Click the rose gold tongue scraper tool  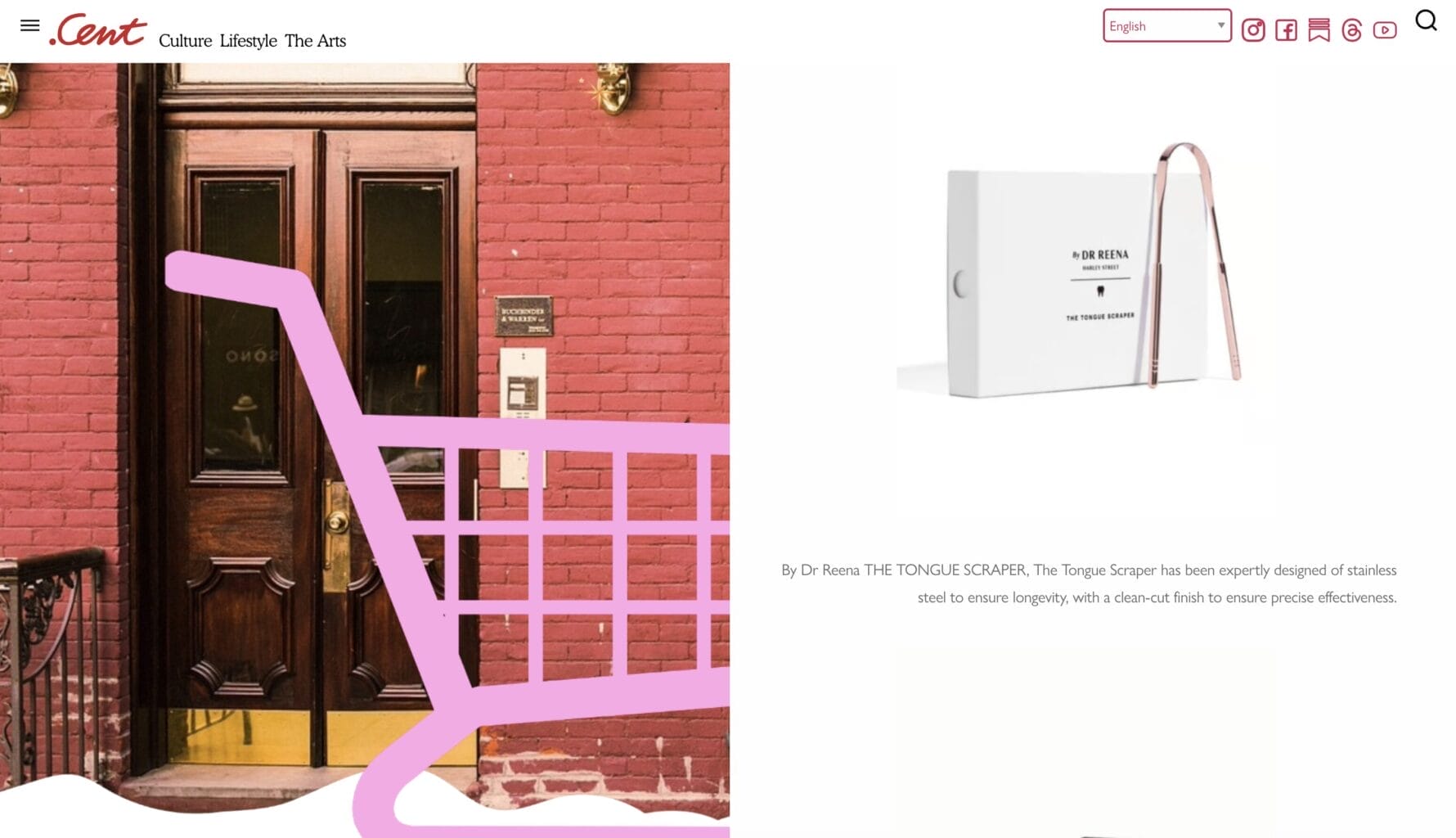tap(1196, 262)
